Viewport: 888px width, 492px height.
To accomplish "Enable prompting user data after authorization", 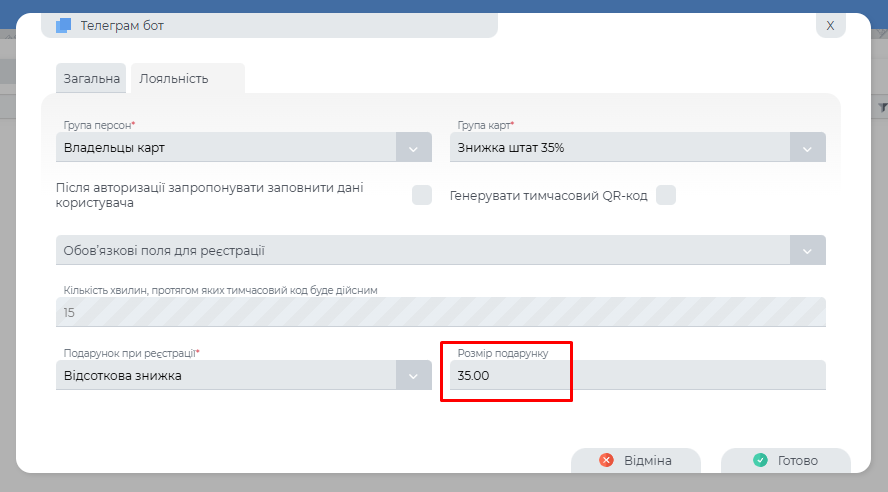I will [x=422, y=195].
